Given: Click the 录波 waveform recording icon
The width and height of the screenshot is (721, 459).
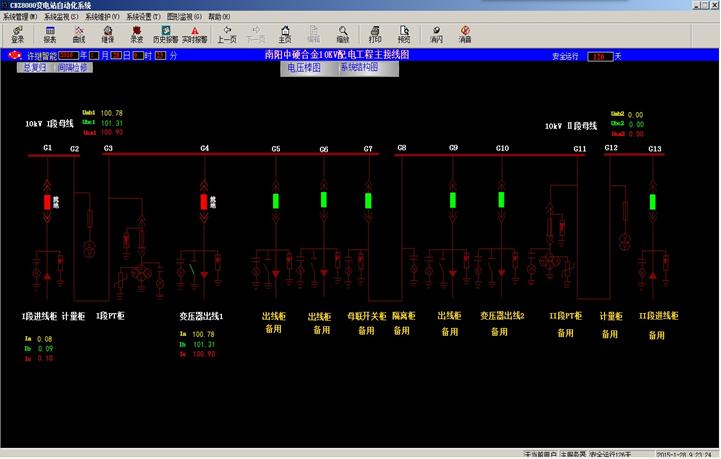Looking at the screenshot, I should [x=136, y=35].
